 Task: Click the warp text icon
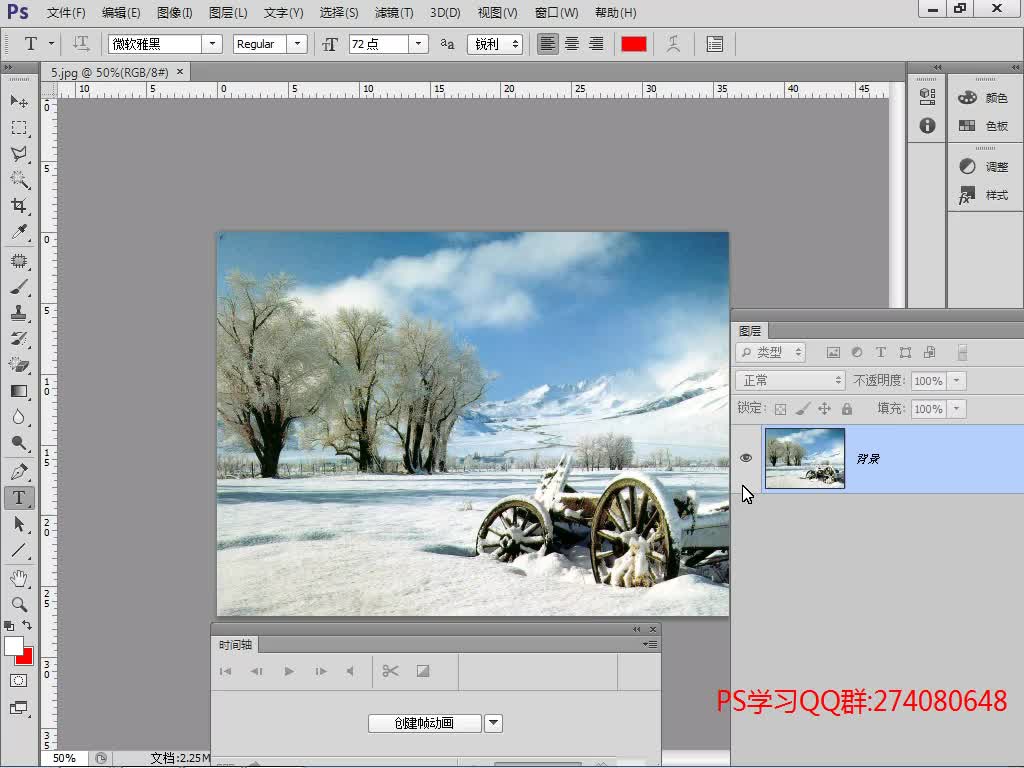click(674, 44)
